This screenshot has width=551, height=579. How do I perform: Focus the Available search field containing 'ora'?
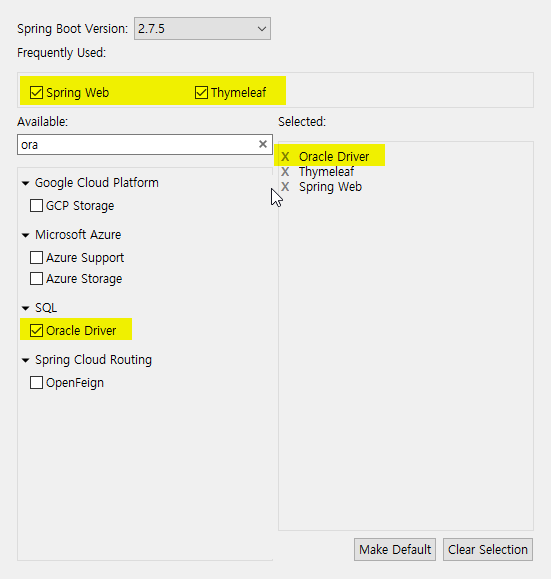pos(145,144)
